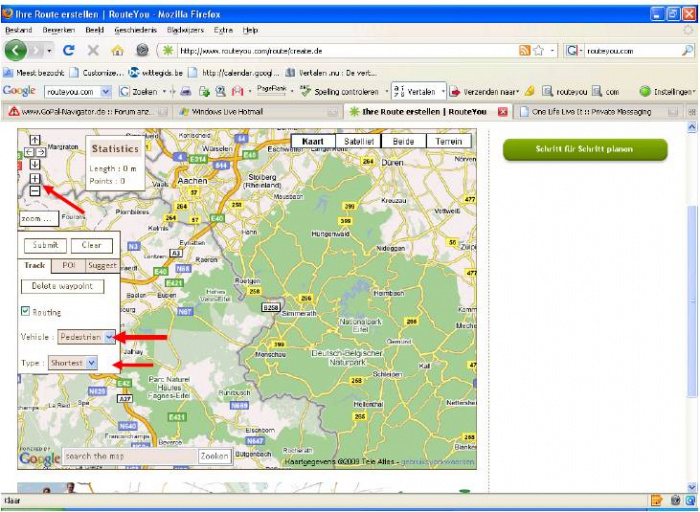The width and height of the screenshot is (700, 512).
Task: Open the bookmark star dropdown arrow
Action: pyautogui.click(x=552, y=50)
